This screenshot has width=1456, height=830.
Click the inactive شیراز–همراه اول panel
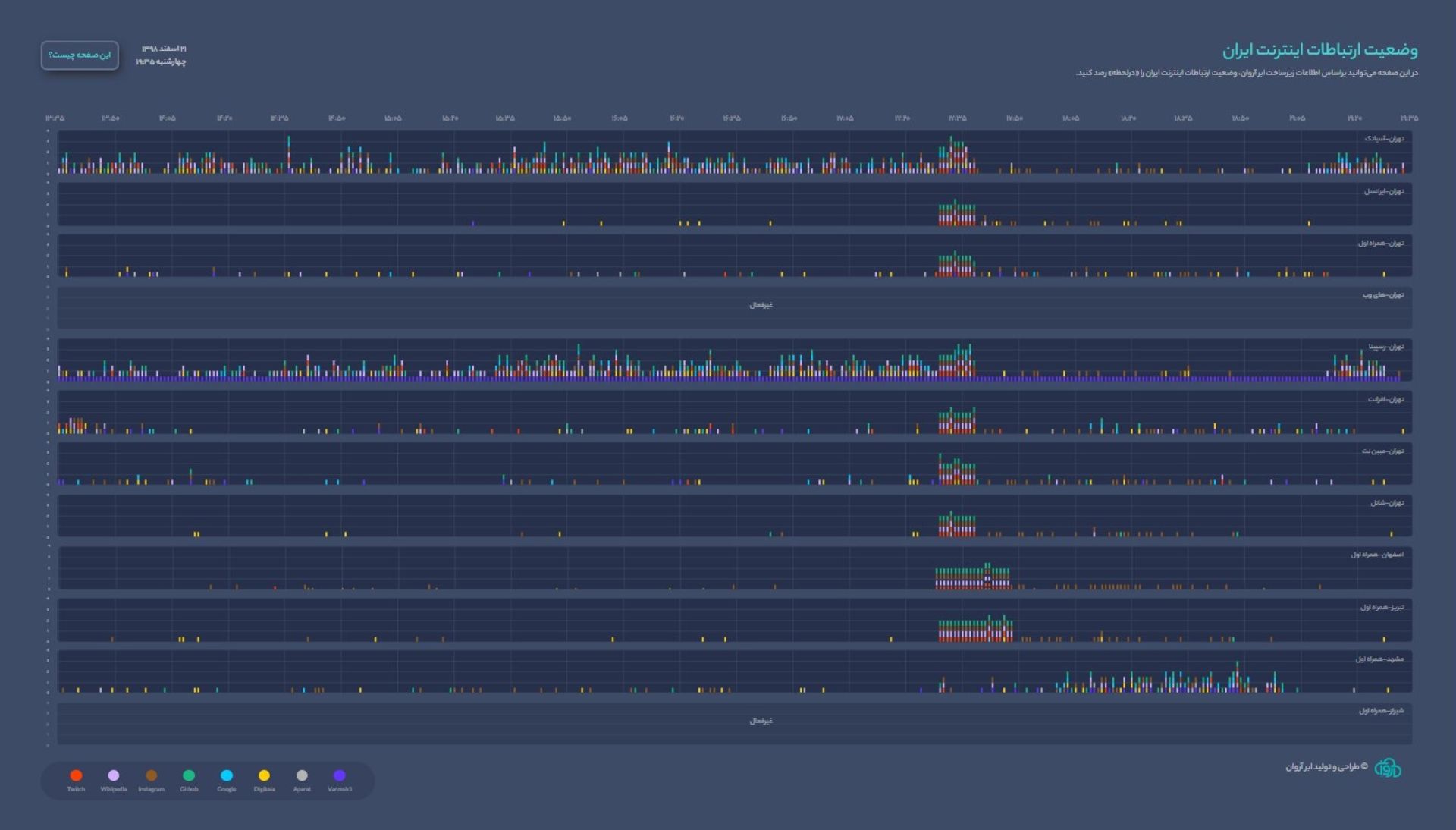pyautogui.click(x=761, y=721)
